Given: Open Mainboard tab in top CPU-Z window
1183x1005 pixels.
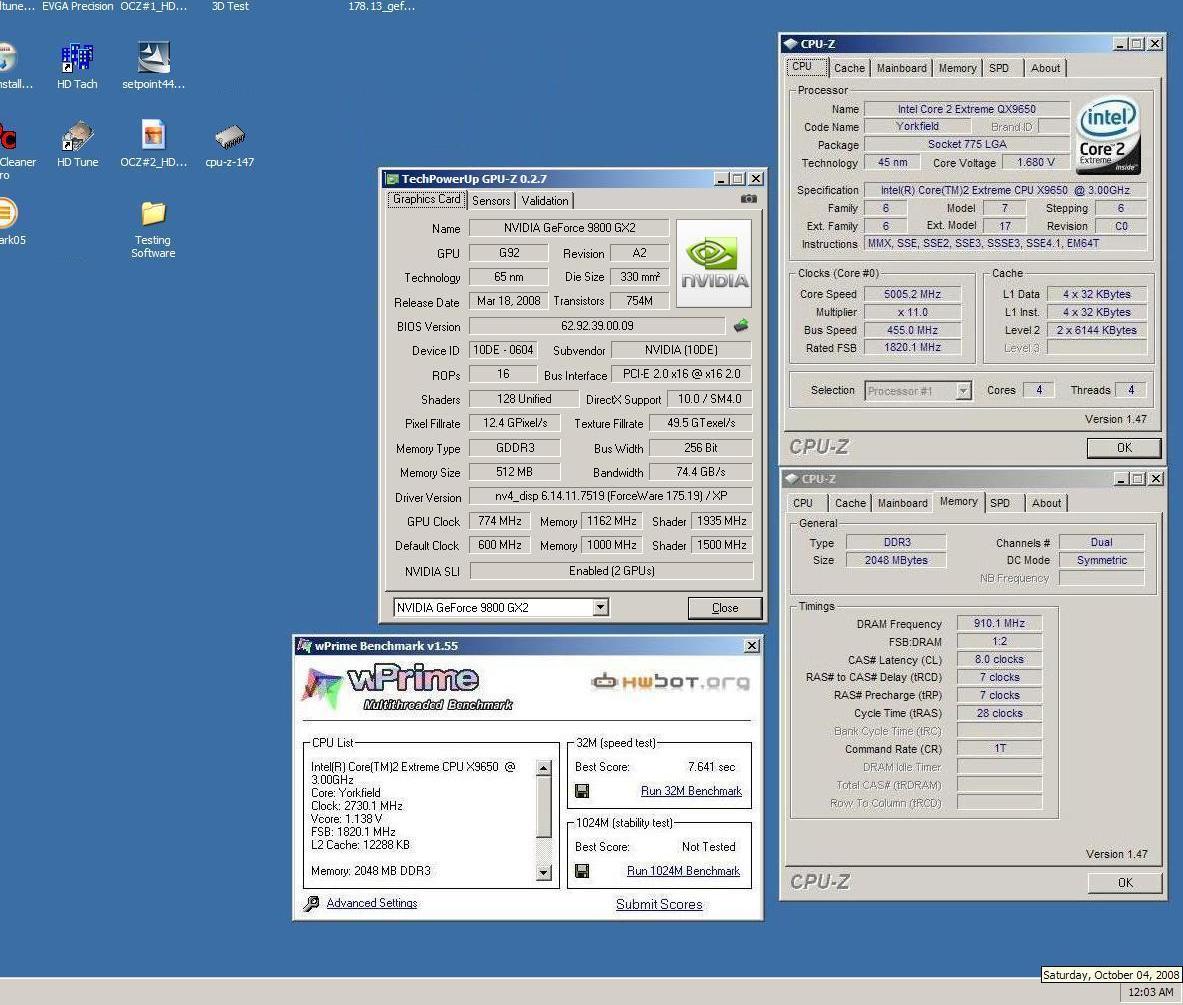Looking at the screenshot, I should coord(902,68).
